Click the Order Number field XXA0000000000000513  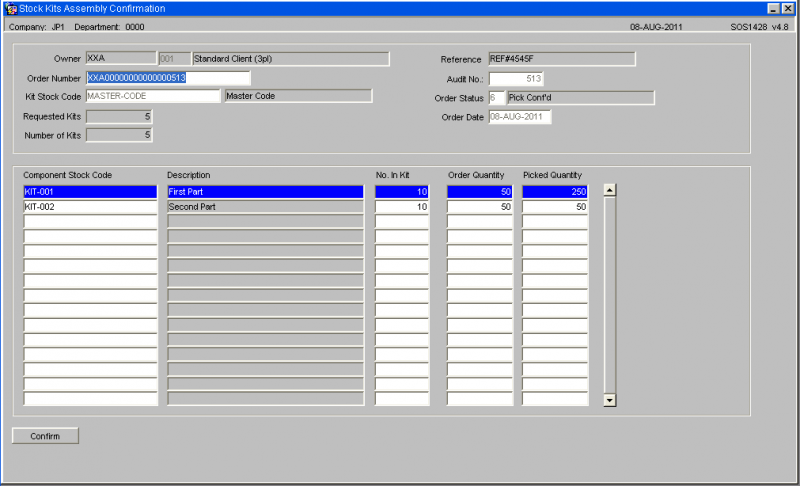pos(168,78)
